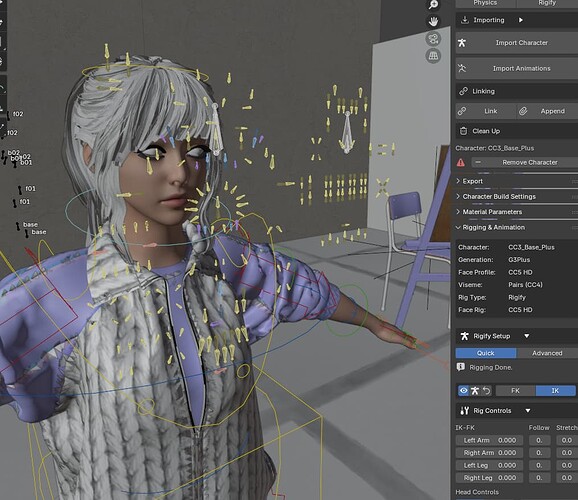Click the Right Leg stretch value field
Image resolution: width=578 pixels, height=500 pixels.
[x=566, y=478]
